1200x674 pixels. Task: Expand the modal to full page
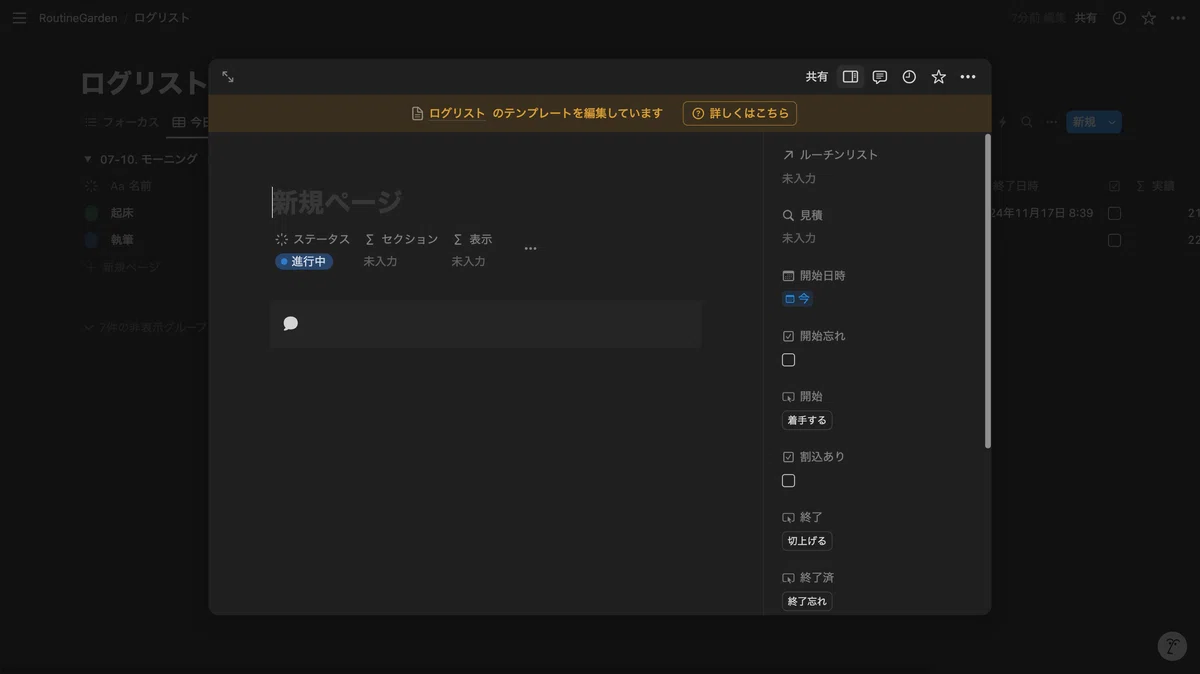click(228, 77)
